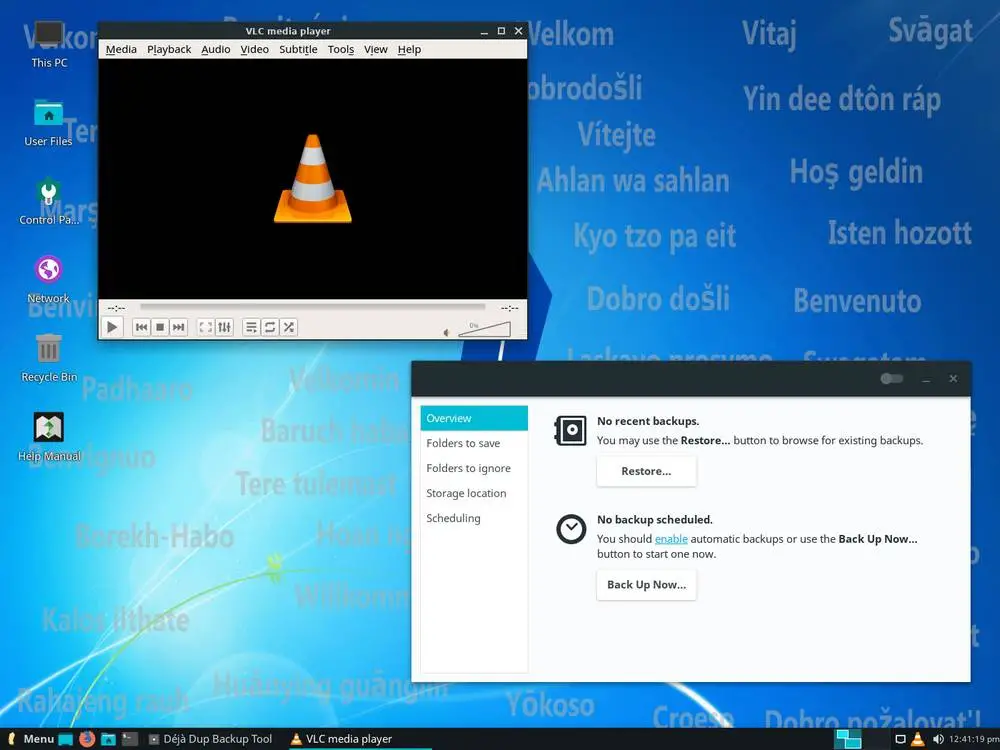Stop playback in VLC
Viewport: 1000px width, 750px height.
pyautogui.click(x=160, y=327)
